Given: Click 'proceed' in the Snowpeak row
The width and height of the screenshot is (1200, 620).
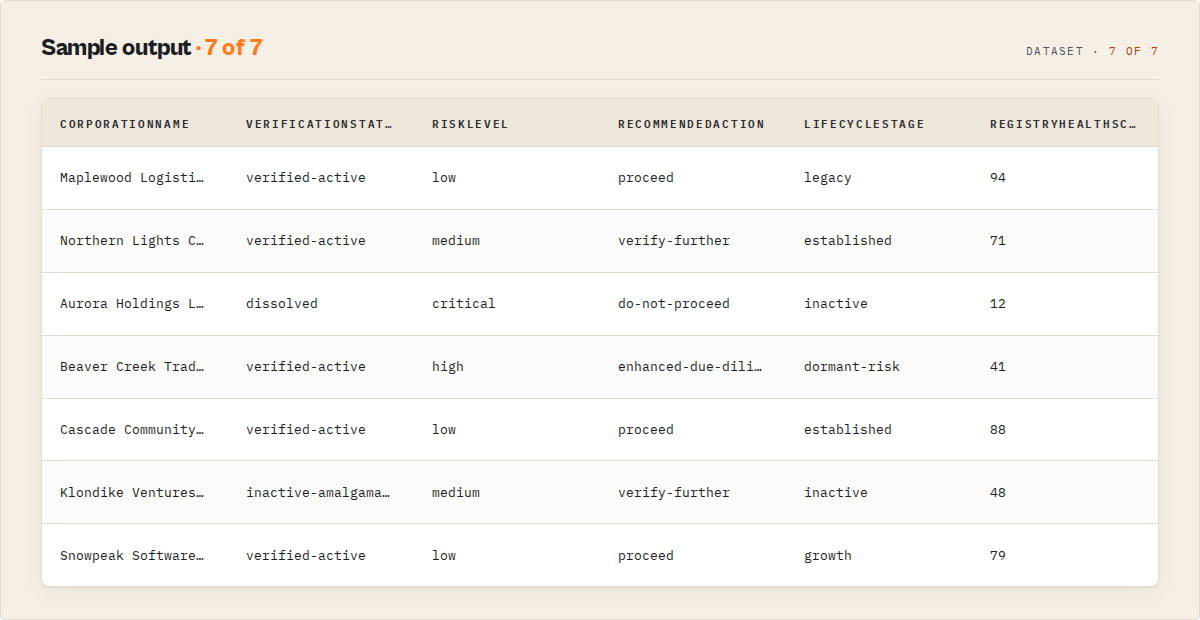Looking at the screenshot, I should 646,556.
